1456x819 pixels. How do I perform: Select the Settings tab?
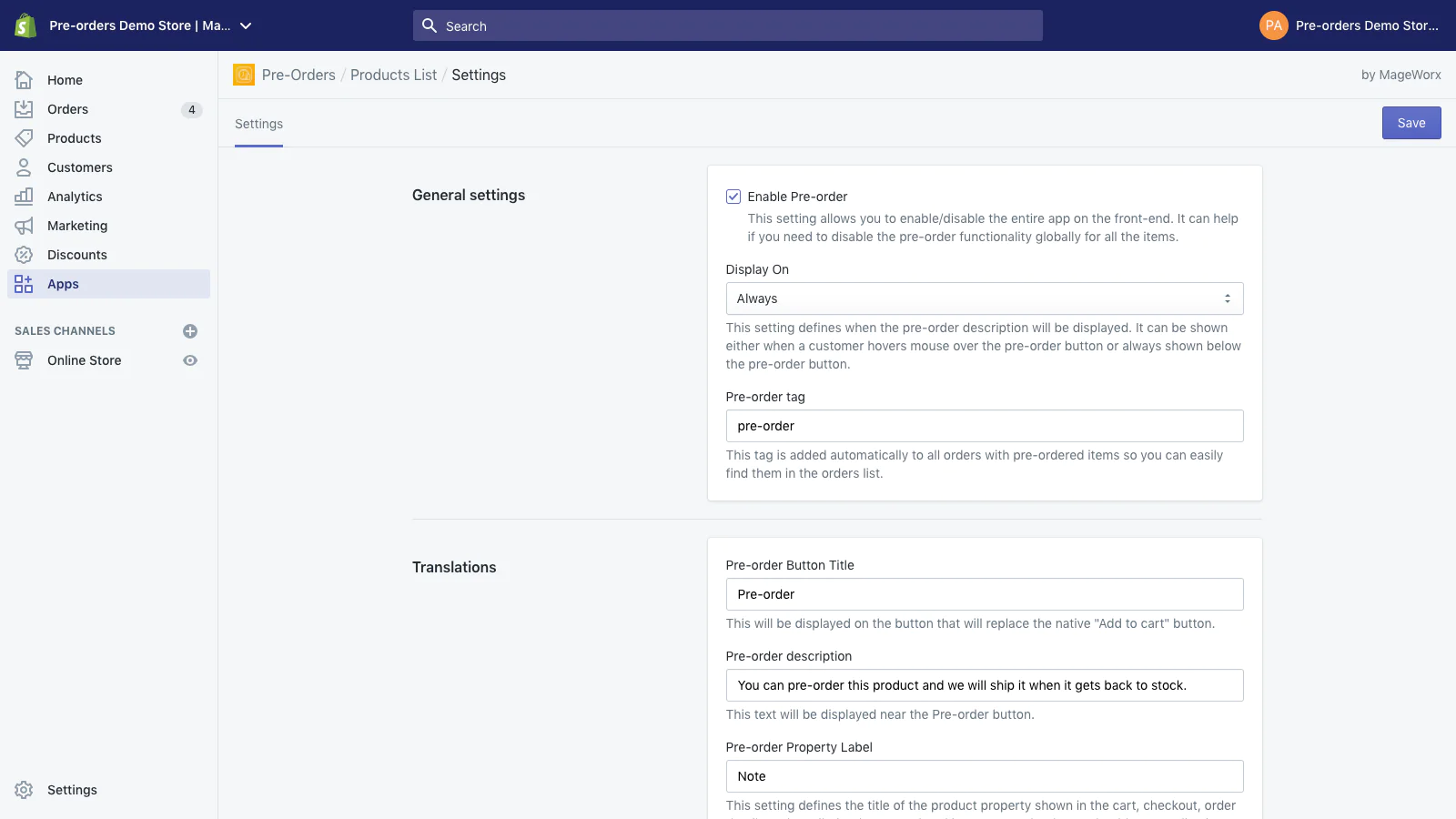(258, 124)
